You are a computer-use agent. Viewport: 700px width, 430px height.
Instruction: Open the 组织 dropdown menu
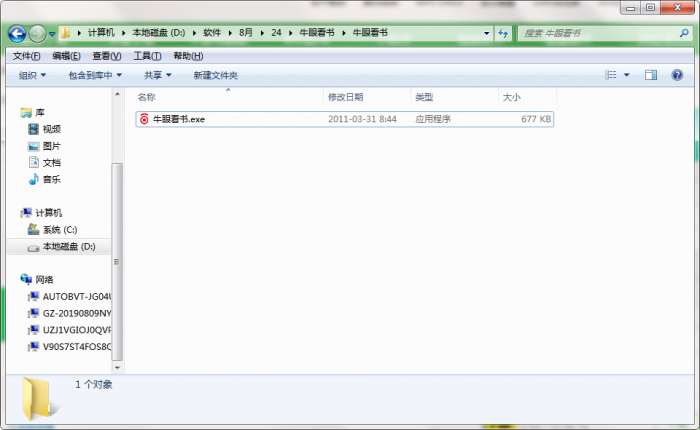pyautogui.click(x=32, y=75)
